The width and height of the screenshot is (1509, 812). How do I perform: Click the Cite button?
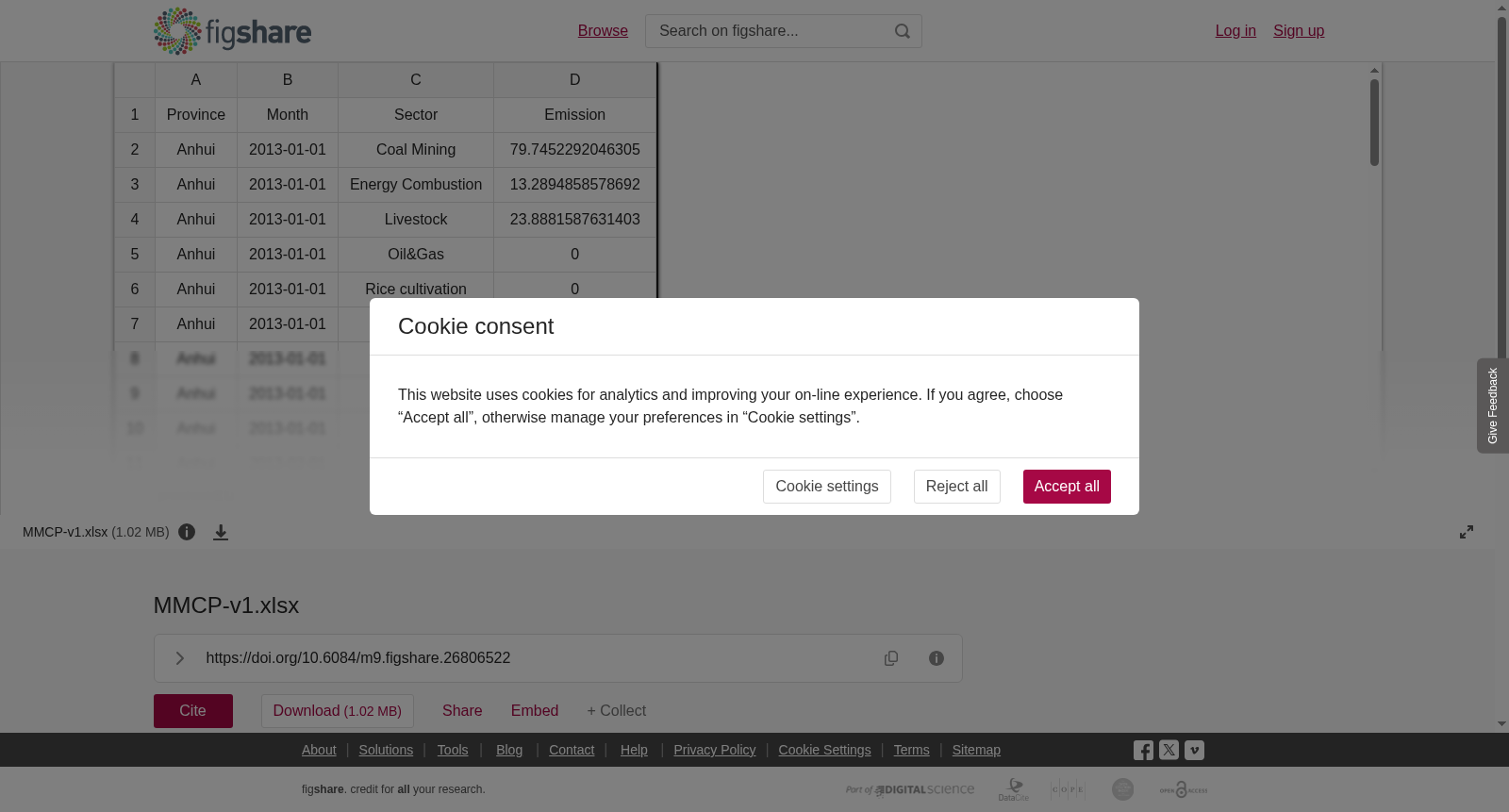click(193, 711)
